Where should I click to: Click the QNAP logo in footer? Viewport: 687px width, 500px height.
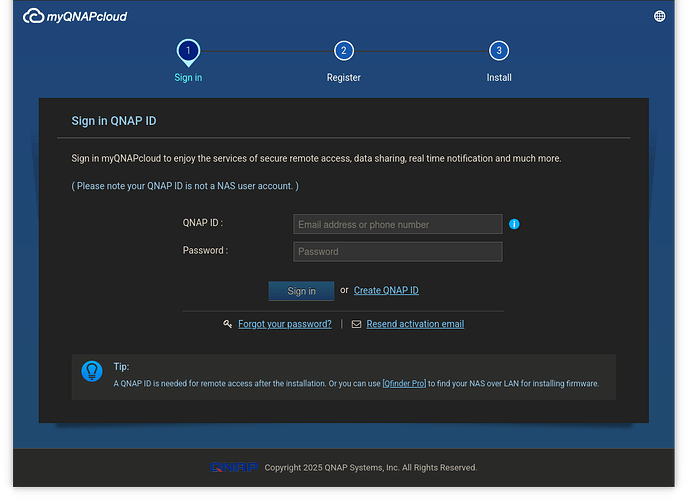[x=234, y=468]
